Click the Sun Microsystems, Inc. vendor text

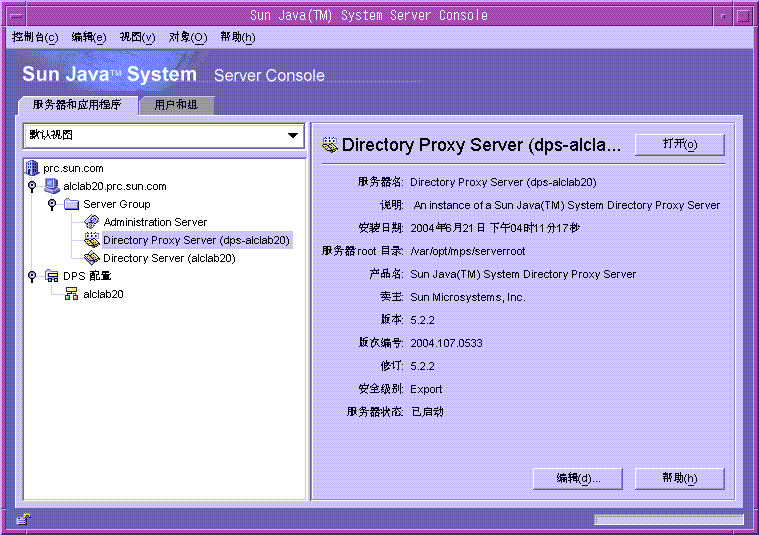pyautogui.click(x=468, y=297)
